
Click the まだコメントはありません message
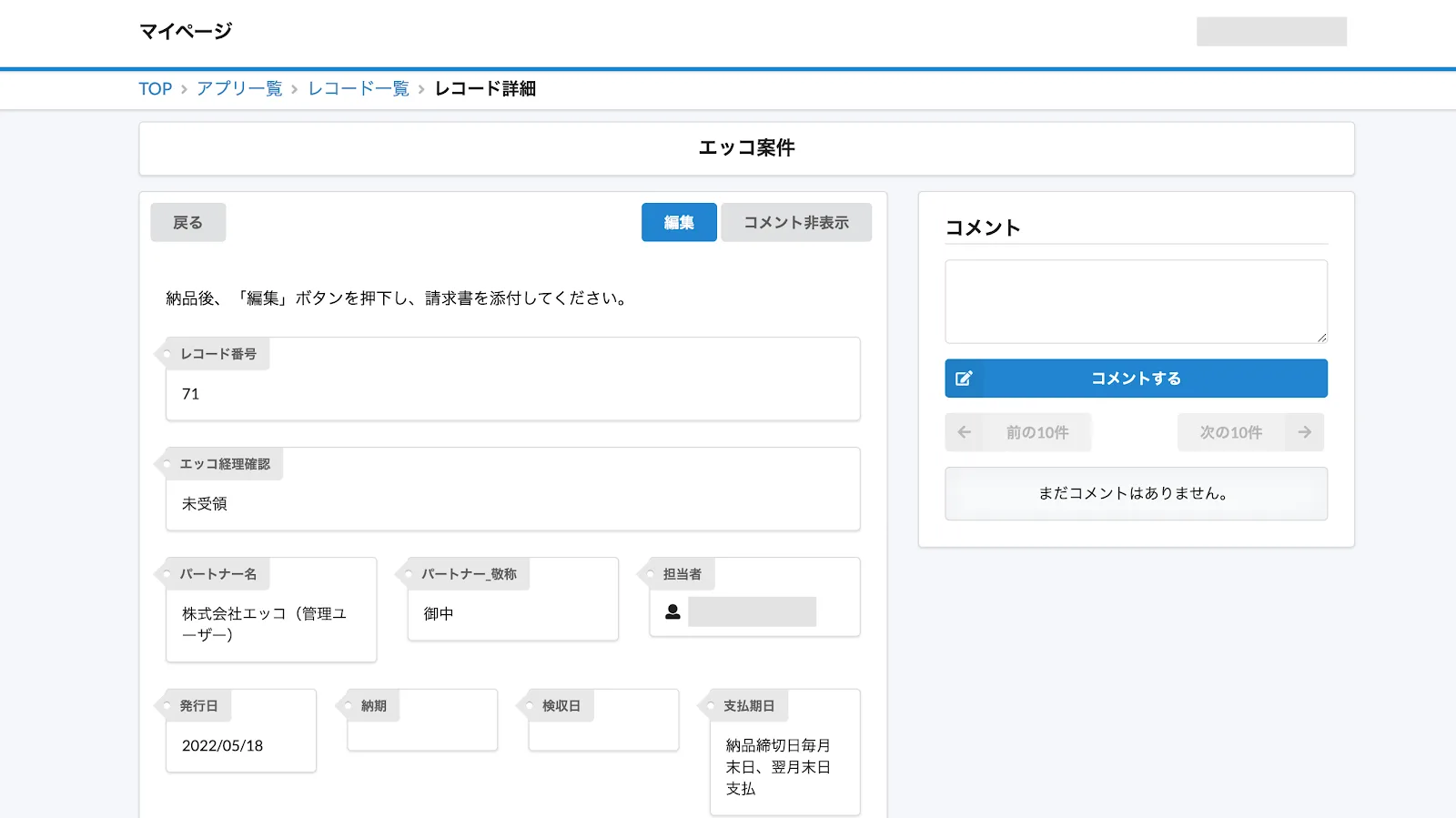click(x=1136, y=494)
